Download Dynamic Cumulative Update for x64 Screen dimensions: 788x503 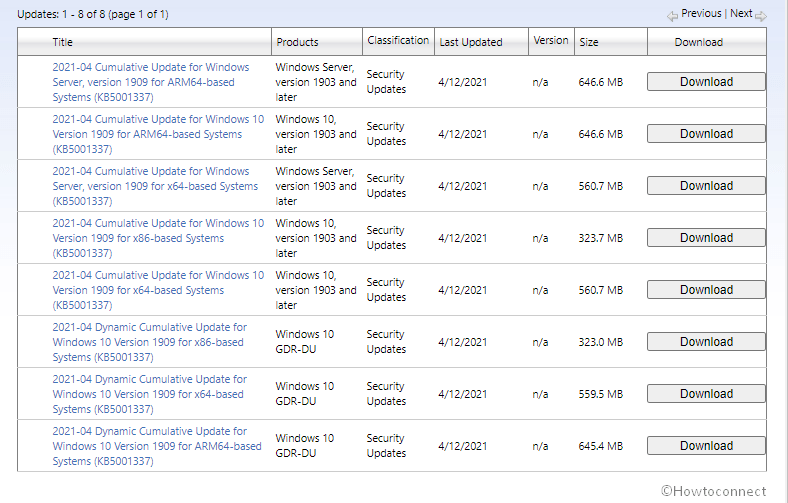click(x=706, y=394)
